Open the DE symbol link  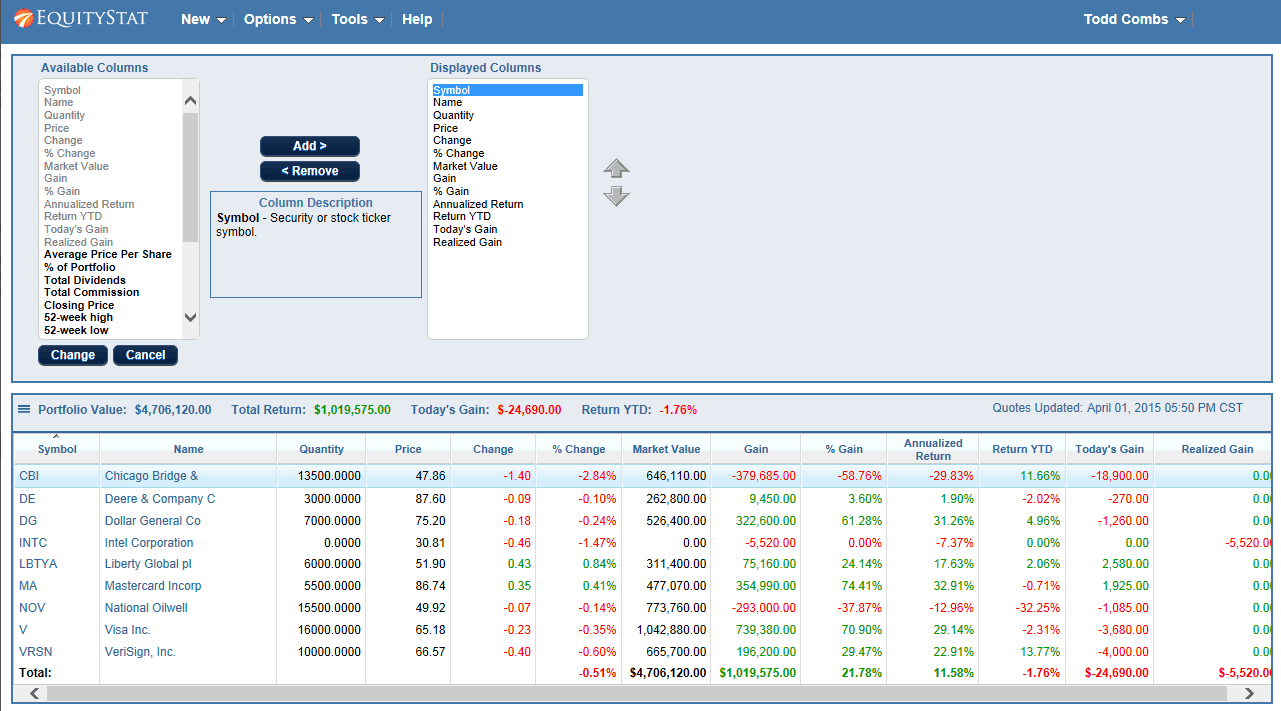point(27,498)
